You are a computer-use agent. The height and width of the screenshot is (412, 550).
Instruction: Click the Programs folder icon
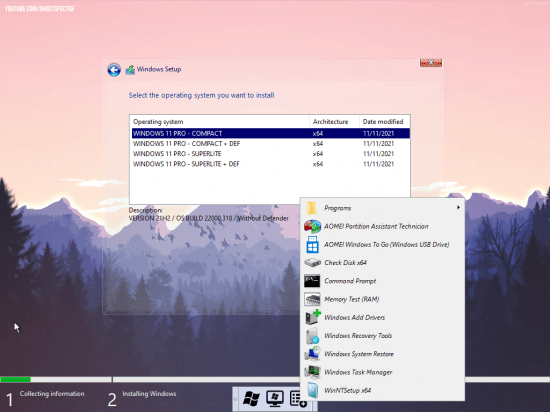point(311,208)
